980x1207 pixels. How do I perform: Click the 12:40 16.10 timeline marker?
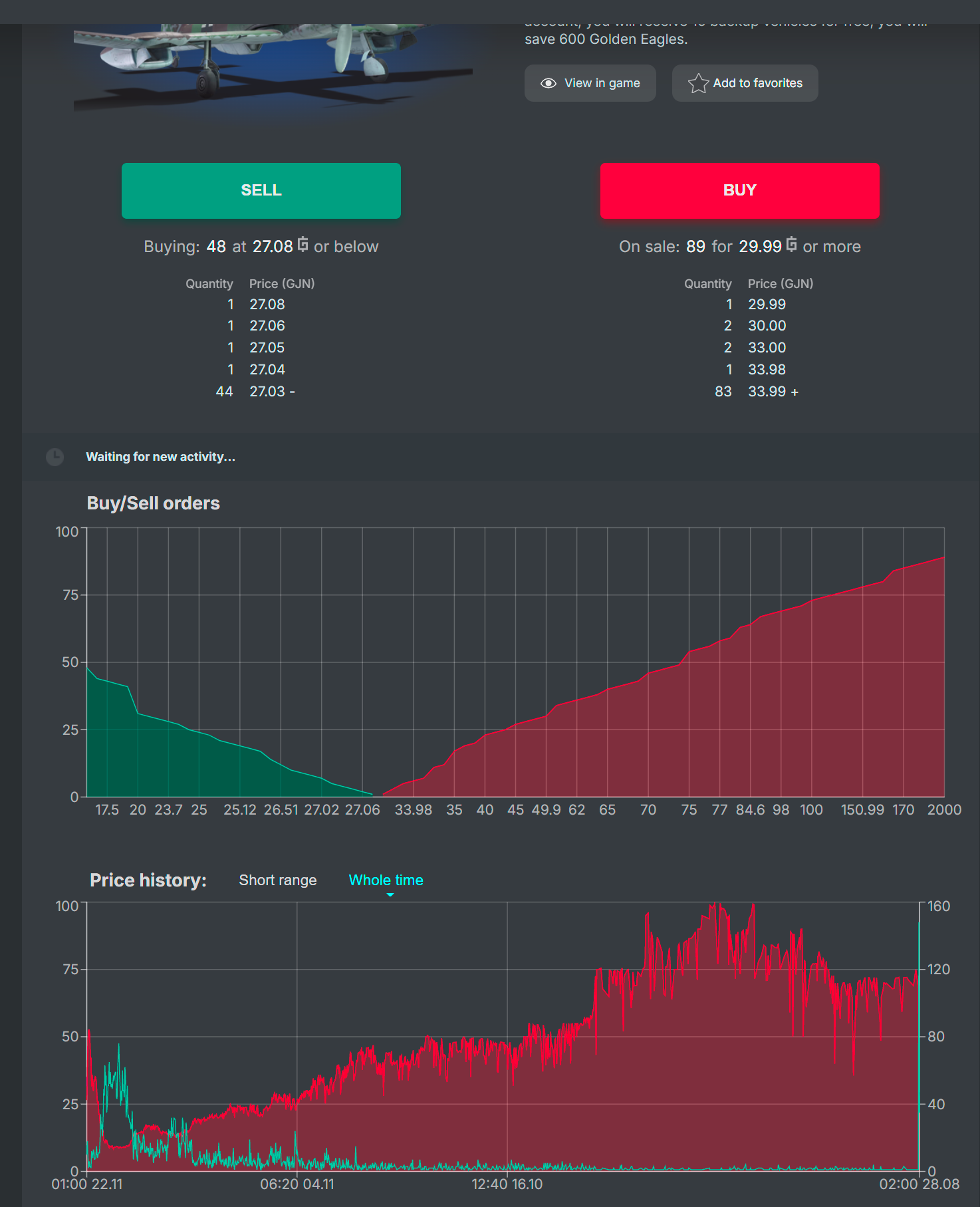click(x=507, y=1184)
